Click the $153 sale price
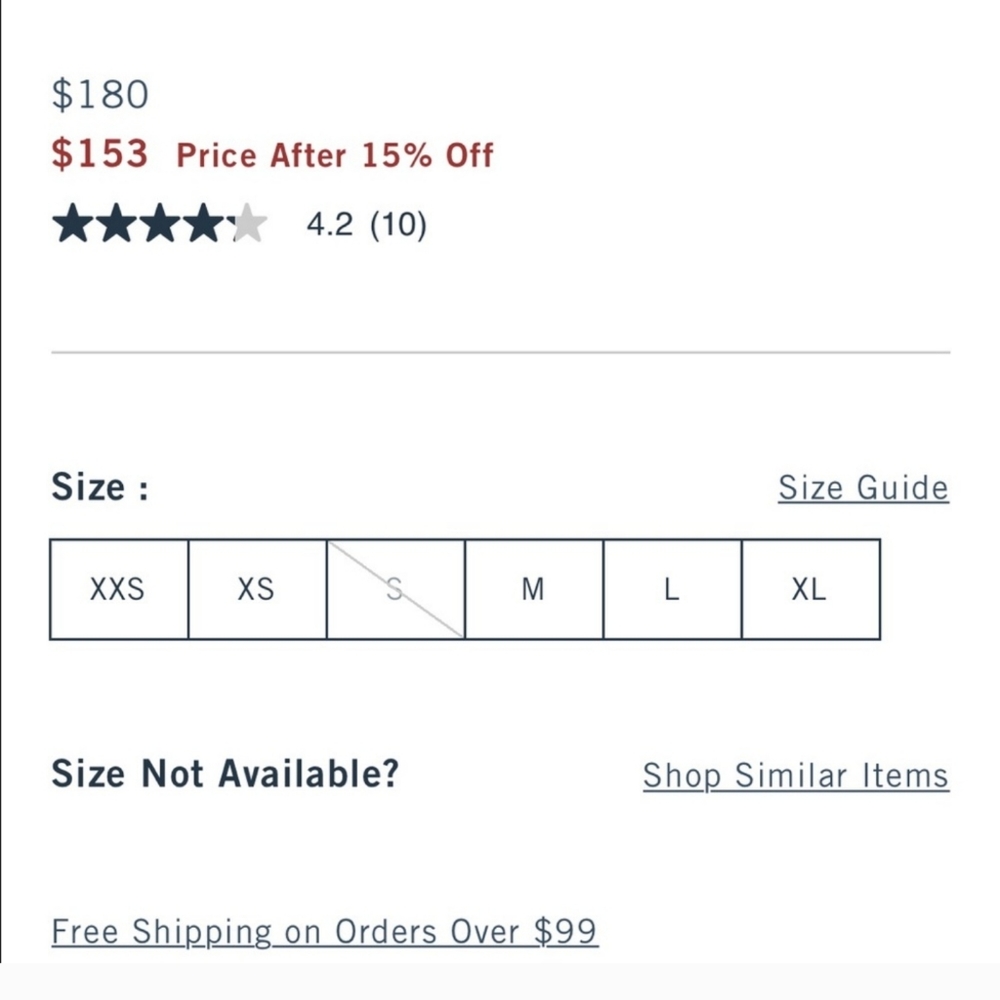 99,154
